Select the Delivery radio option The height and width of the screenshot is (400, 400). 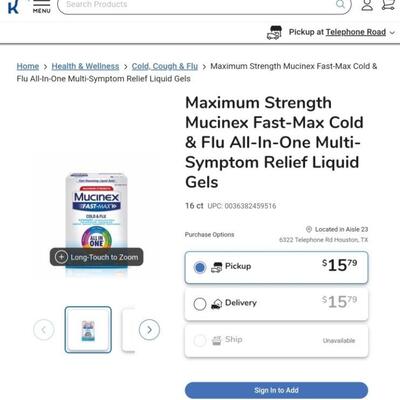(200, 304)
